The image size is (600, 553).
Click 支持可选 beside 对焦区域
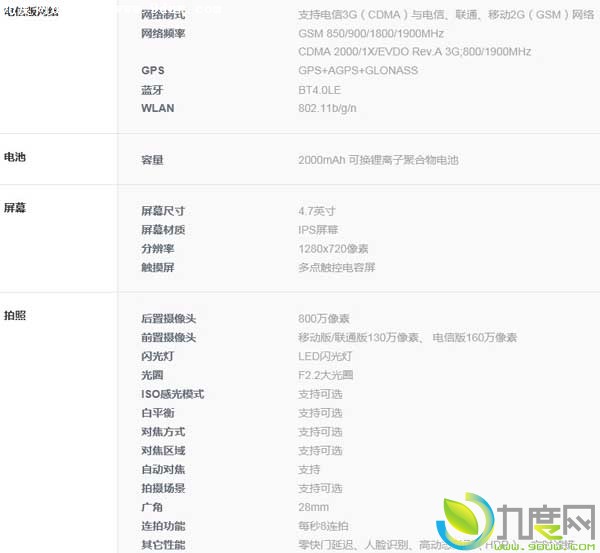coord(320,450)
